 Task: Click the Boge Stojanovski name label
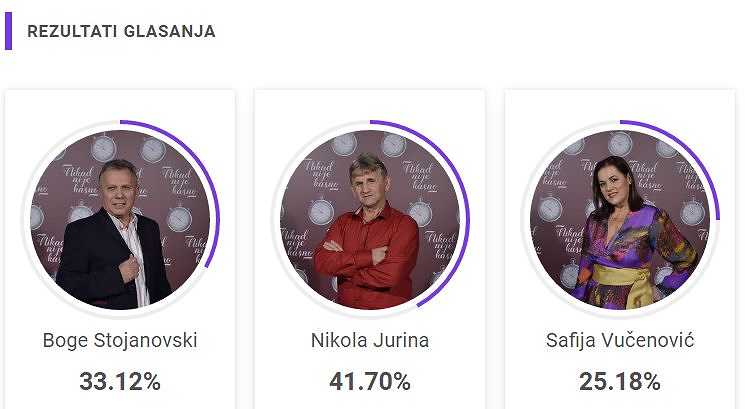(x=120, y=340)
